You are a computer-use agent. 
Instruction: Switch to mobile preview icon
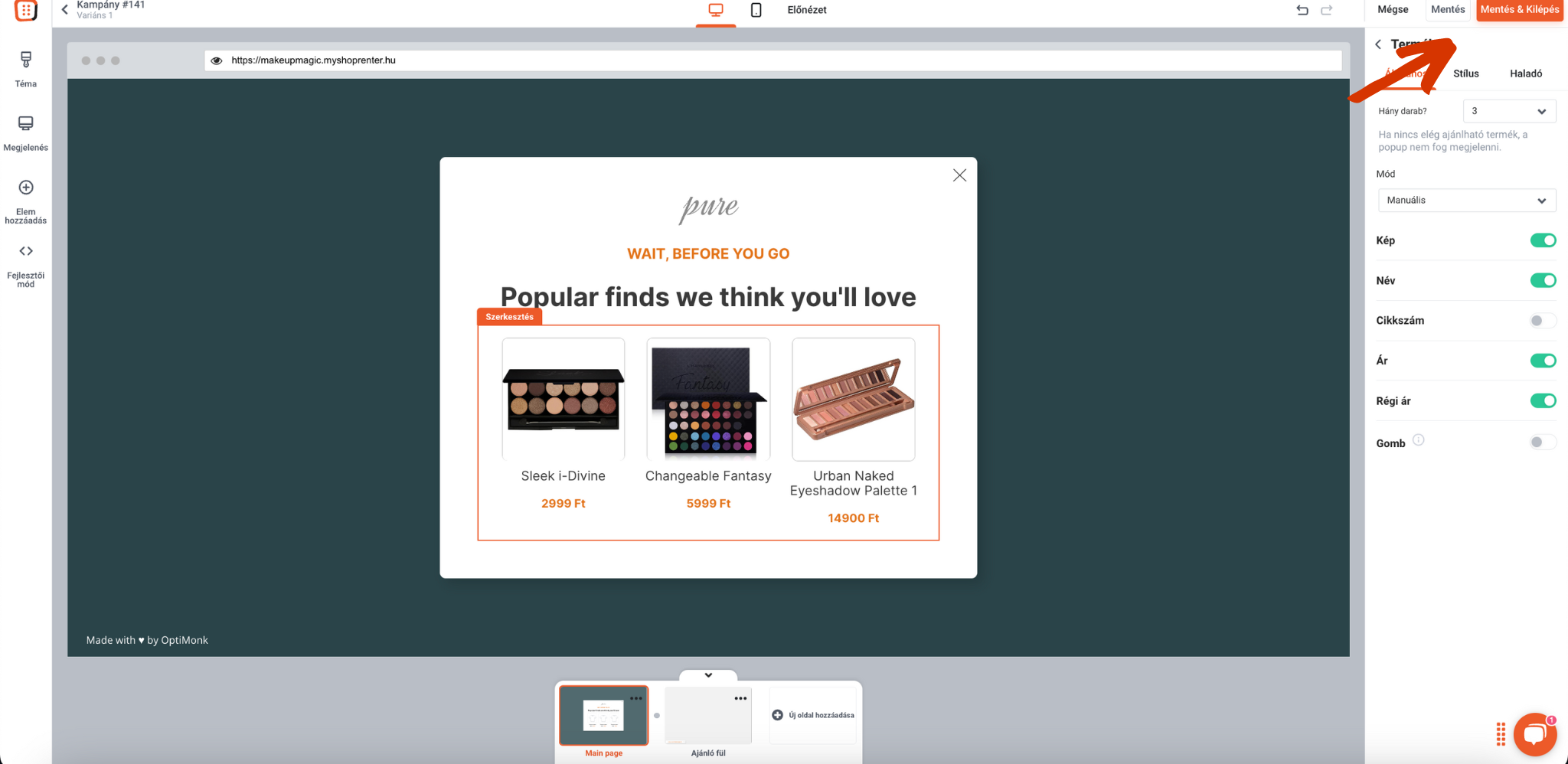click(x=756, y=10)
